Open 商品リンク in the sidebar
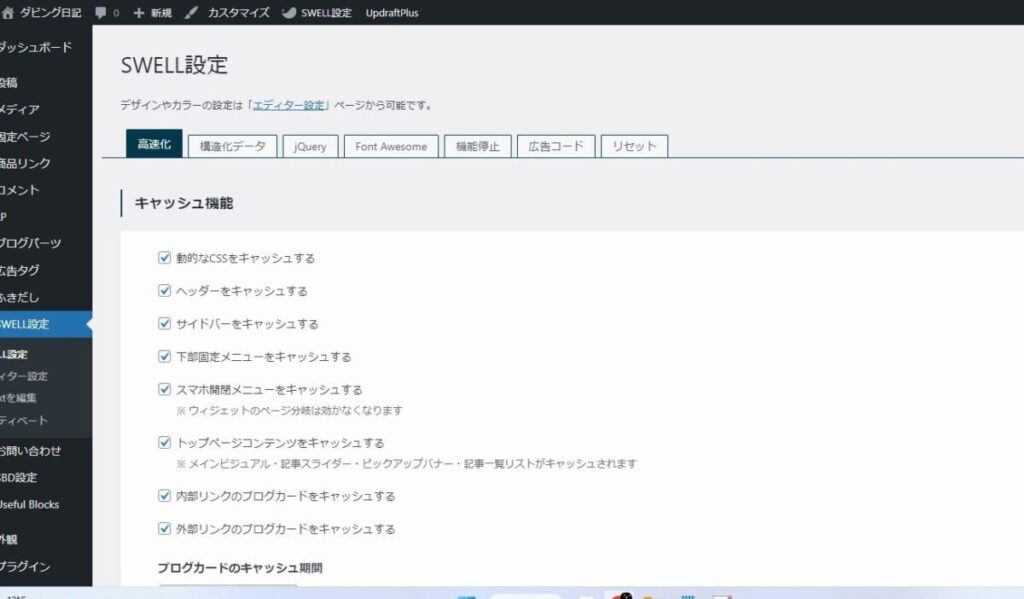 (x=25, y=163)
